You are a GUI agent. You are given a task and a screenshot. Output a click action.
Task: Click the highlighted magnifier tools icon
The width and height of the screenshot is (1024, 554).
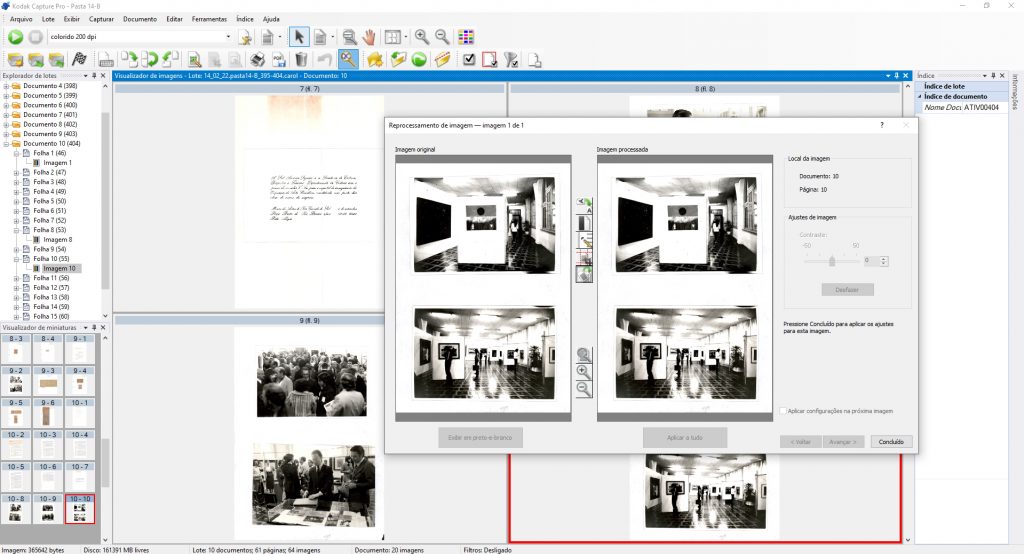pyautogui.click(x=348, y=59)
